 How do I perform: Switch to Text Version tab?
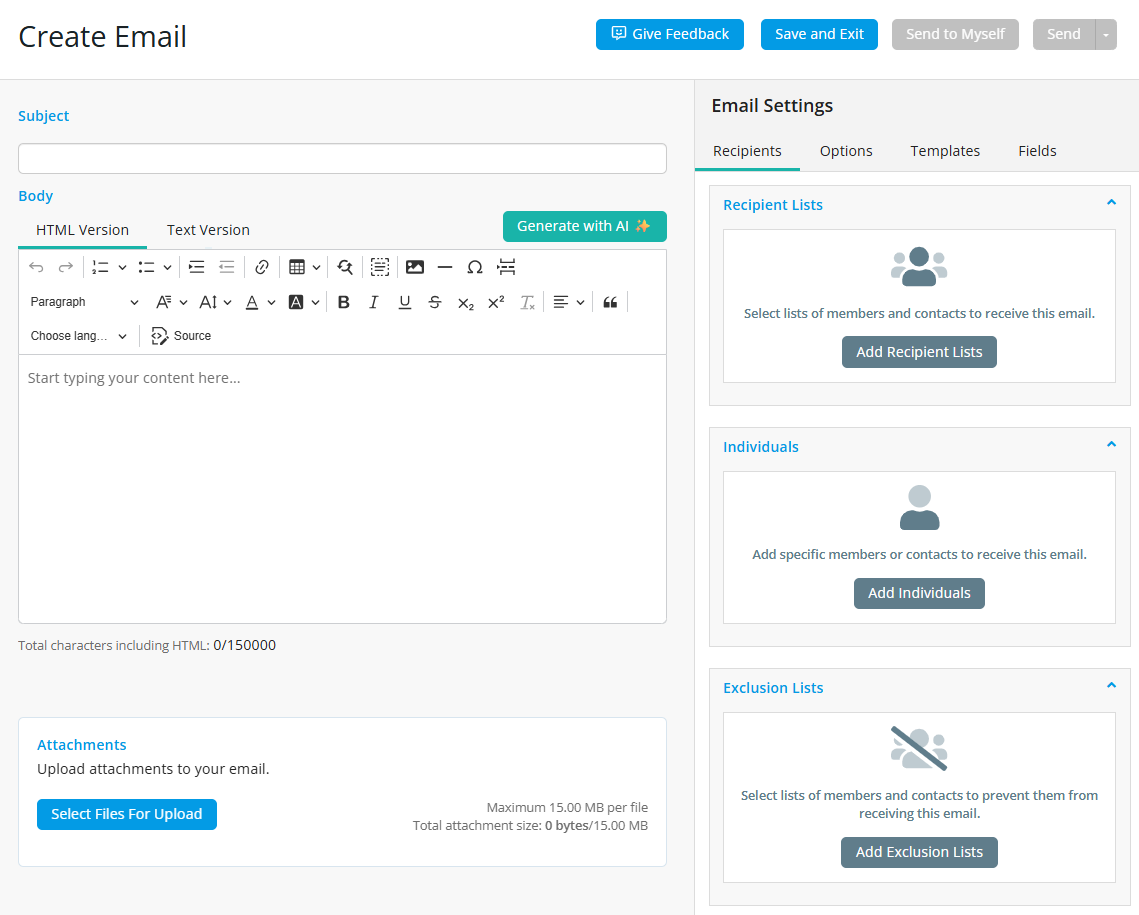pos(208,230)
